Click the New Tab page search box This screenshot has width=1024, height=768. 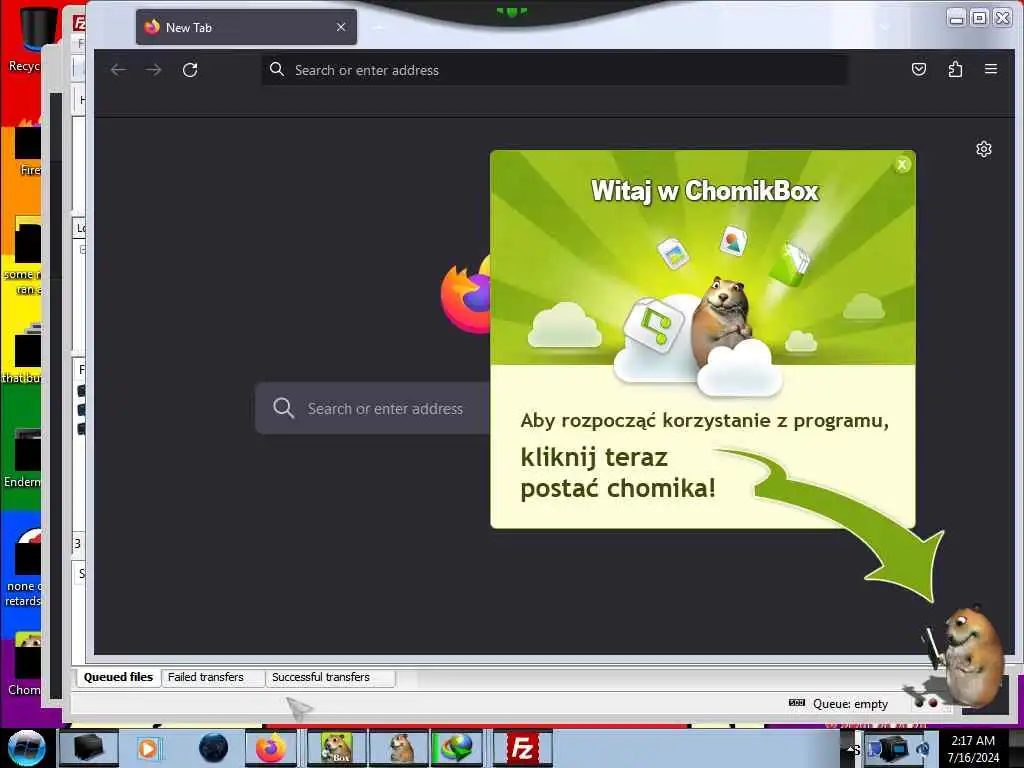(372, 408)
